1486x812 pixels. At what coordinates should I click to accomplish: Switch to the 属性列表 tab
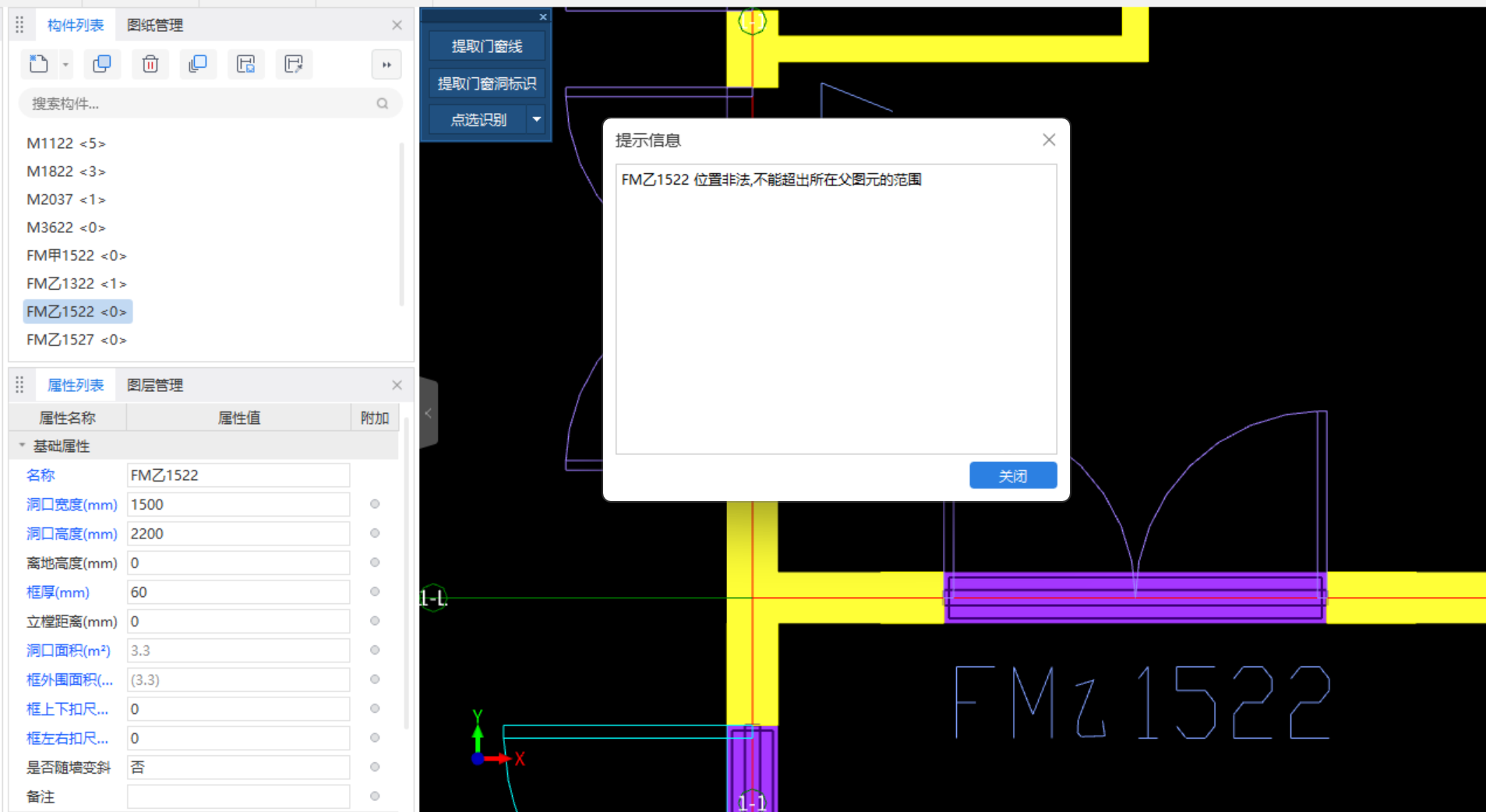coord(76,386)
